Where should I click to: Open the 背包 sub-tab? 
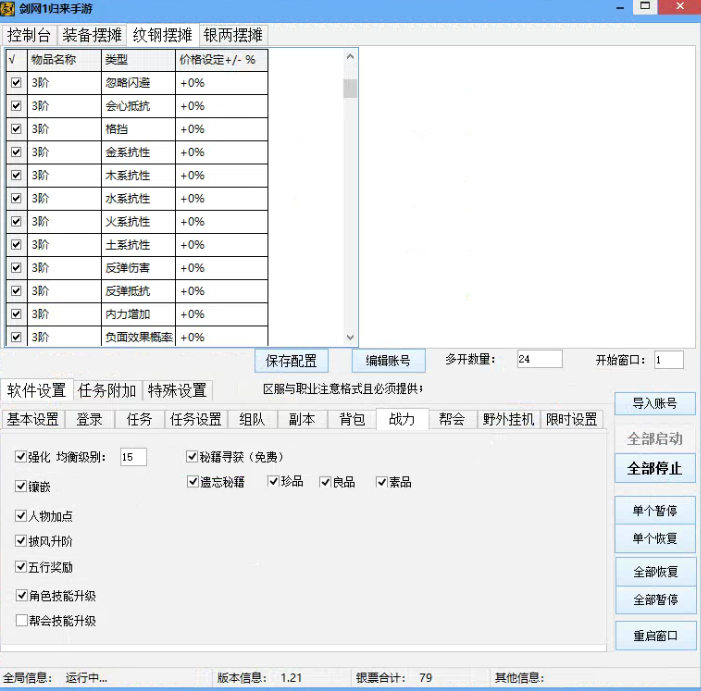click(352, 420)
